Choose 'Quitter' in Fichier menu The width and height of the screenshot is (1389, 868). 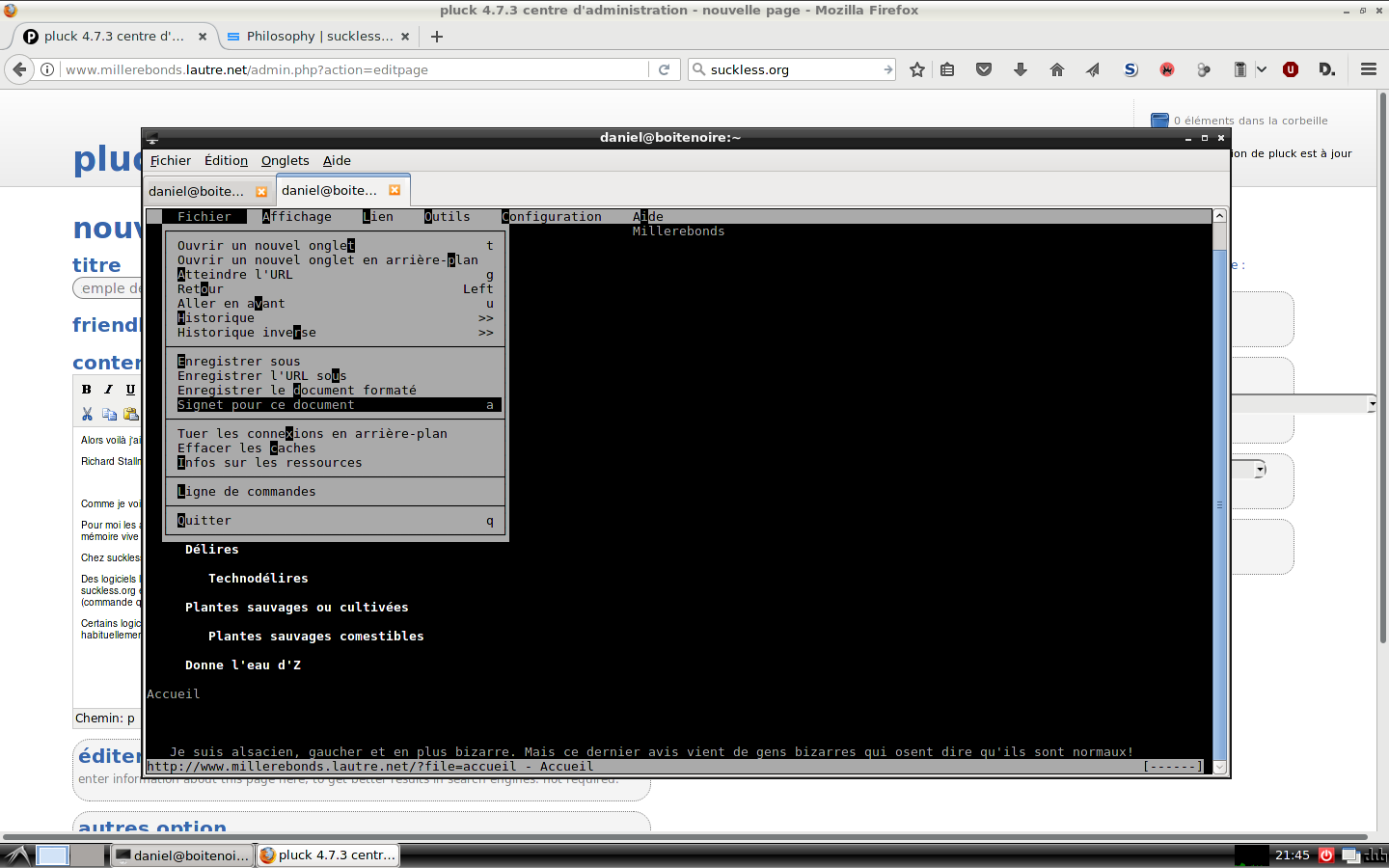click(336, 521)
